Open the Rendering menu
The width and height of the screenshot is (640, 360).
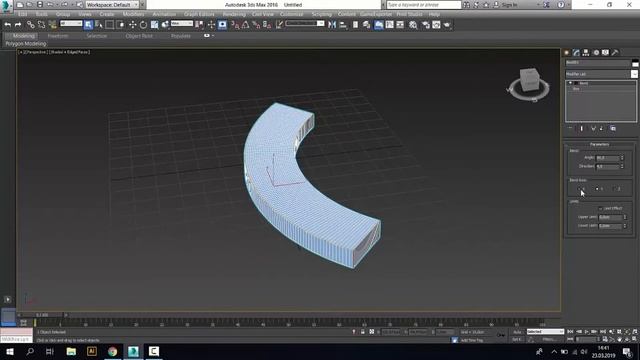234,14
